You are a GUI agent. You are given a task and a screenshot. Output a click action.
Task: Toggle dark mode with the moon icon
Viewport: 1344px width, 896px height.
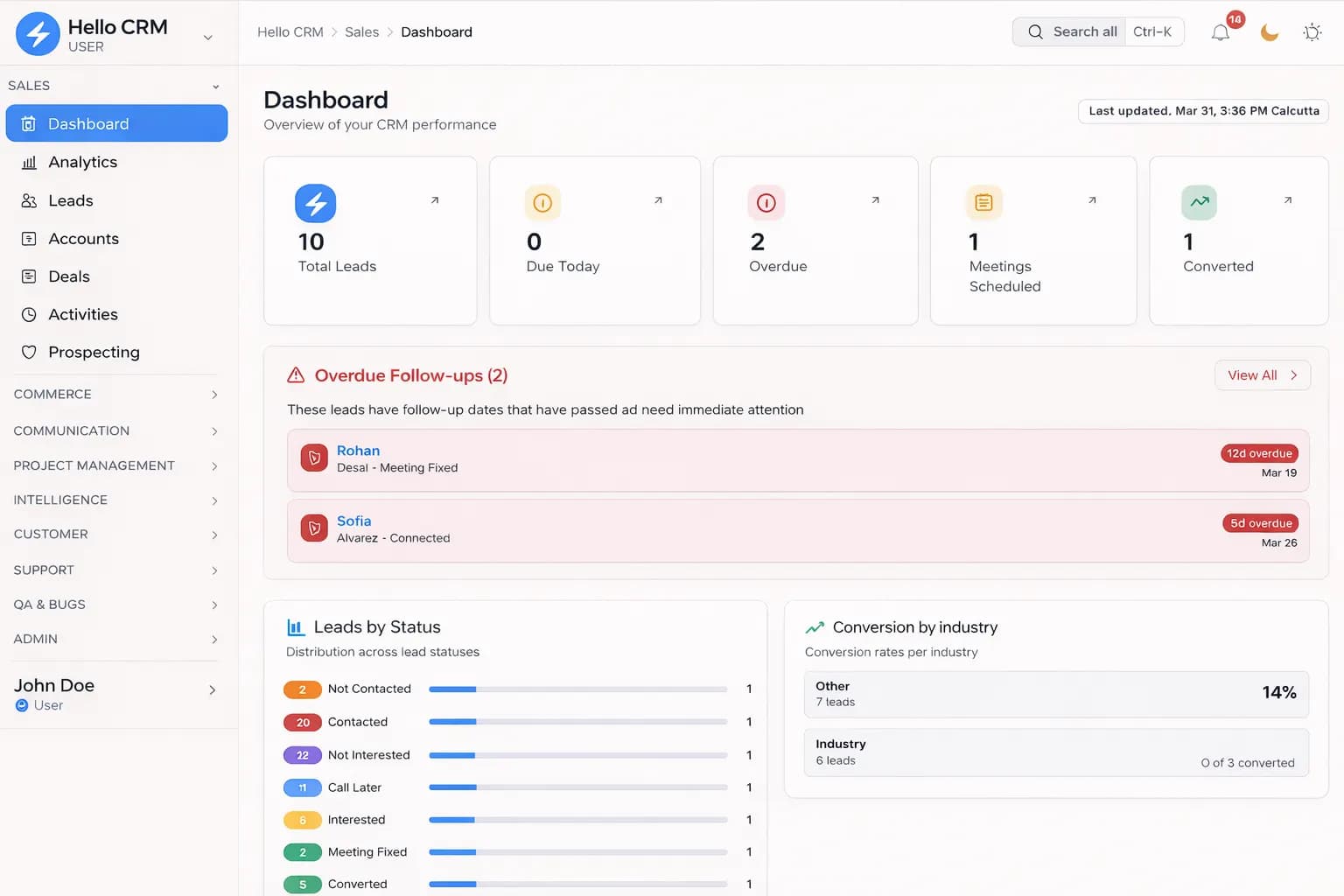pos(1270,31)
